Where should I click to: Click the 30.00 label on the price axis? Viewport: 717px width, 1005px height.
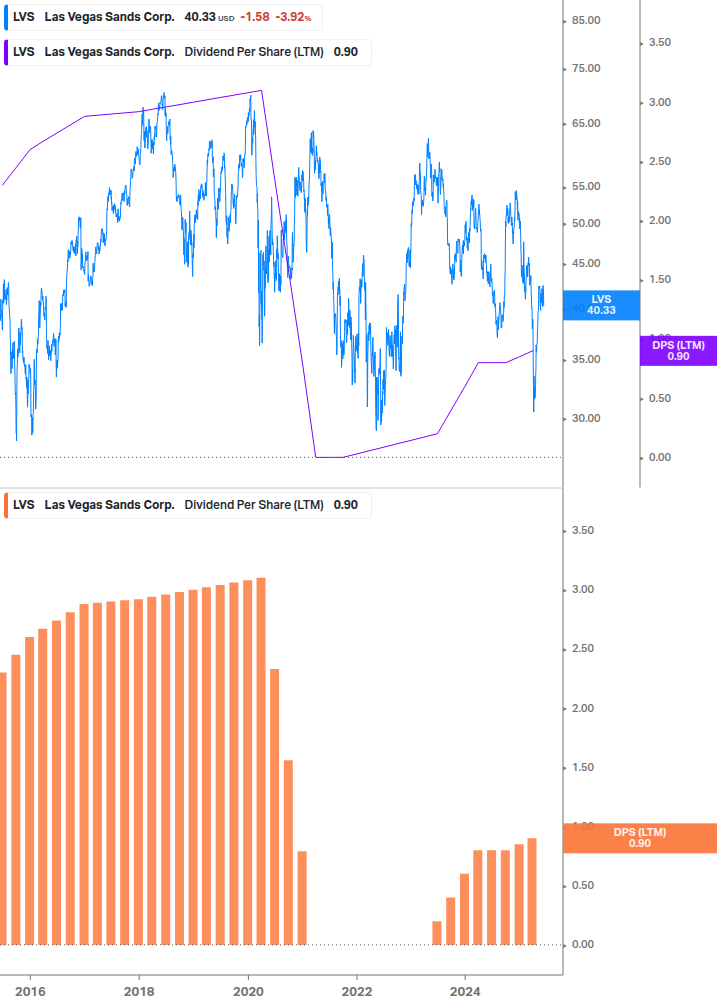[x=586, y=419]
